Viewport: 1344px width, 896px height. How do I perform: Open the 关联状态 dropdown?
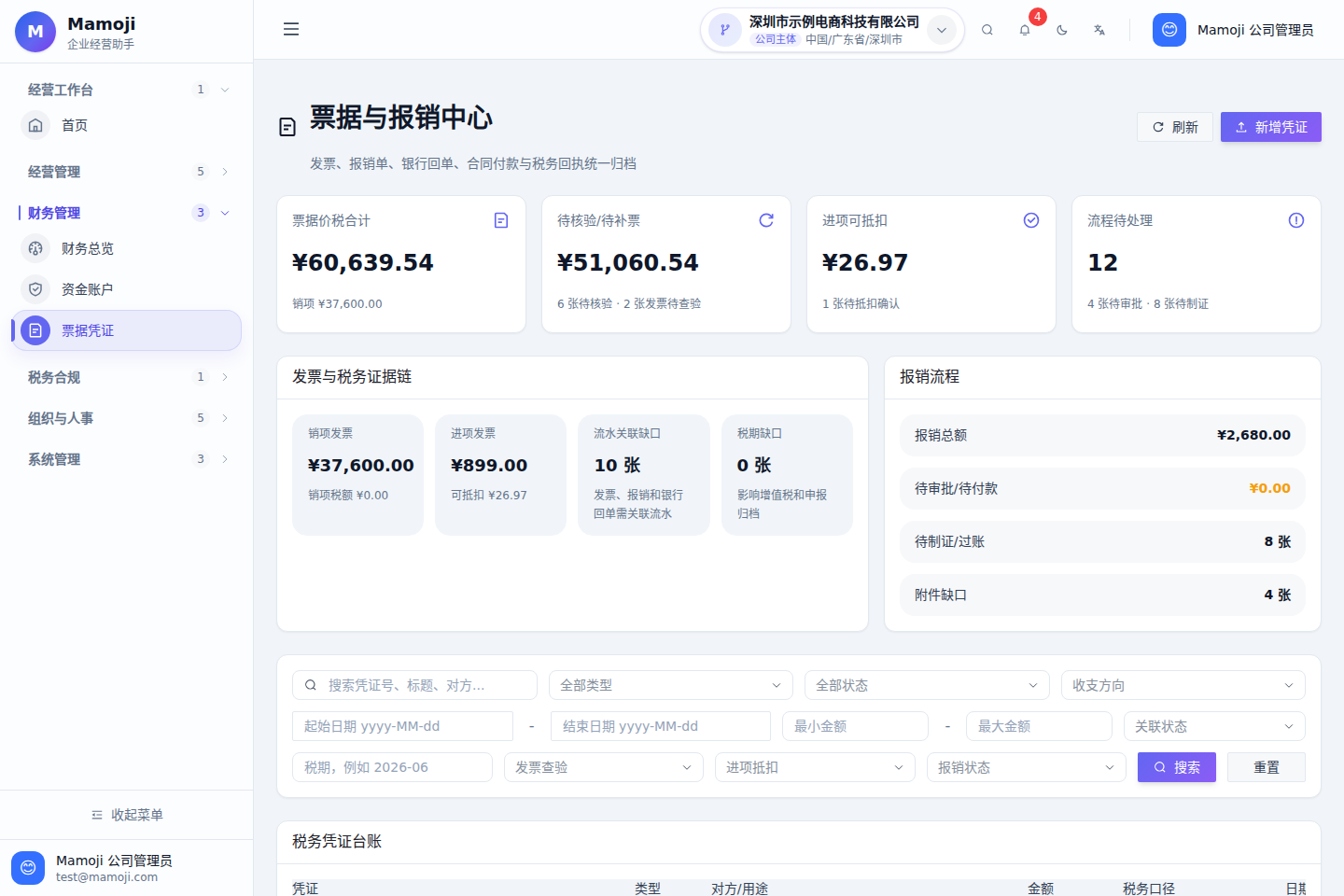click(x=1214, y=726)
